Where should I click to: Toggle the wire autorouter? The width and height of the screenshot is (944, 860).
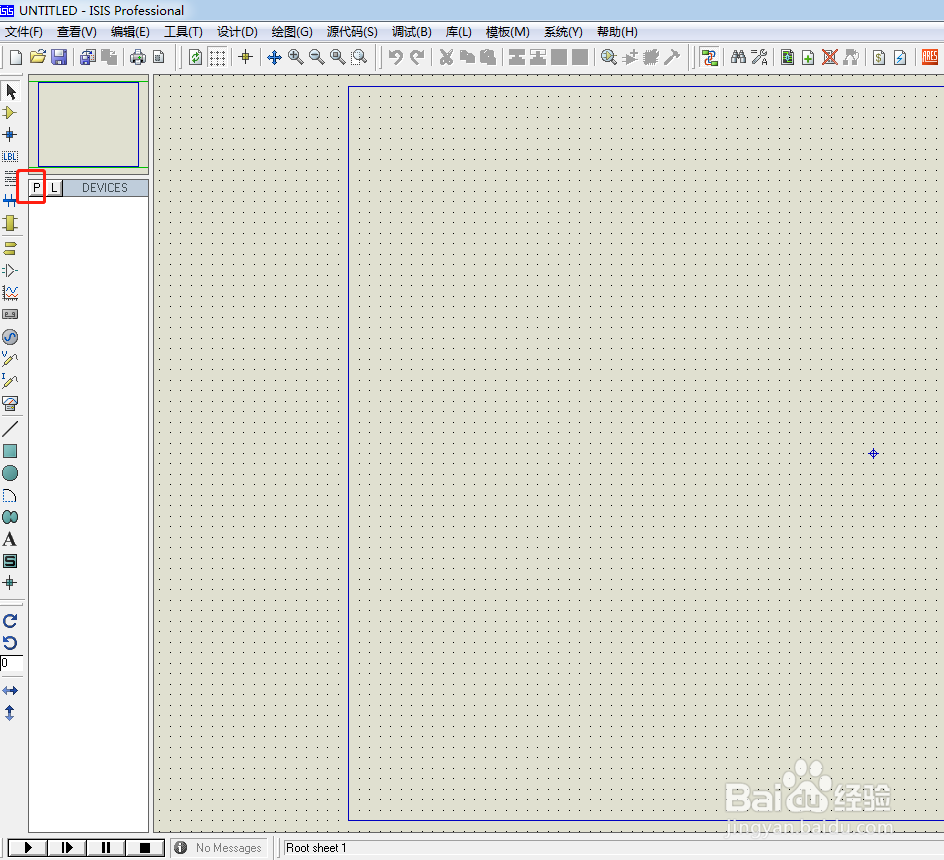[709, 57]
